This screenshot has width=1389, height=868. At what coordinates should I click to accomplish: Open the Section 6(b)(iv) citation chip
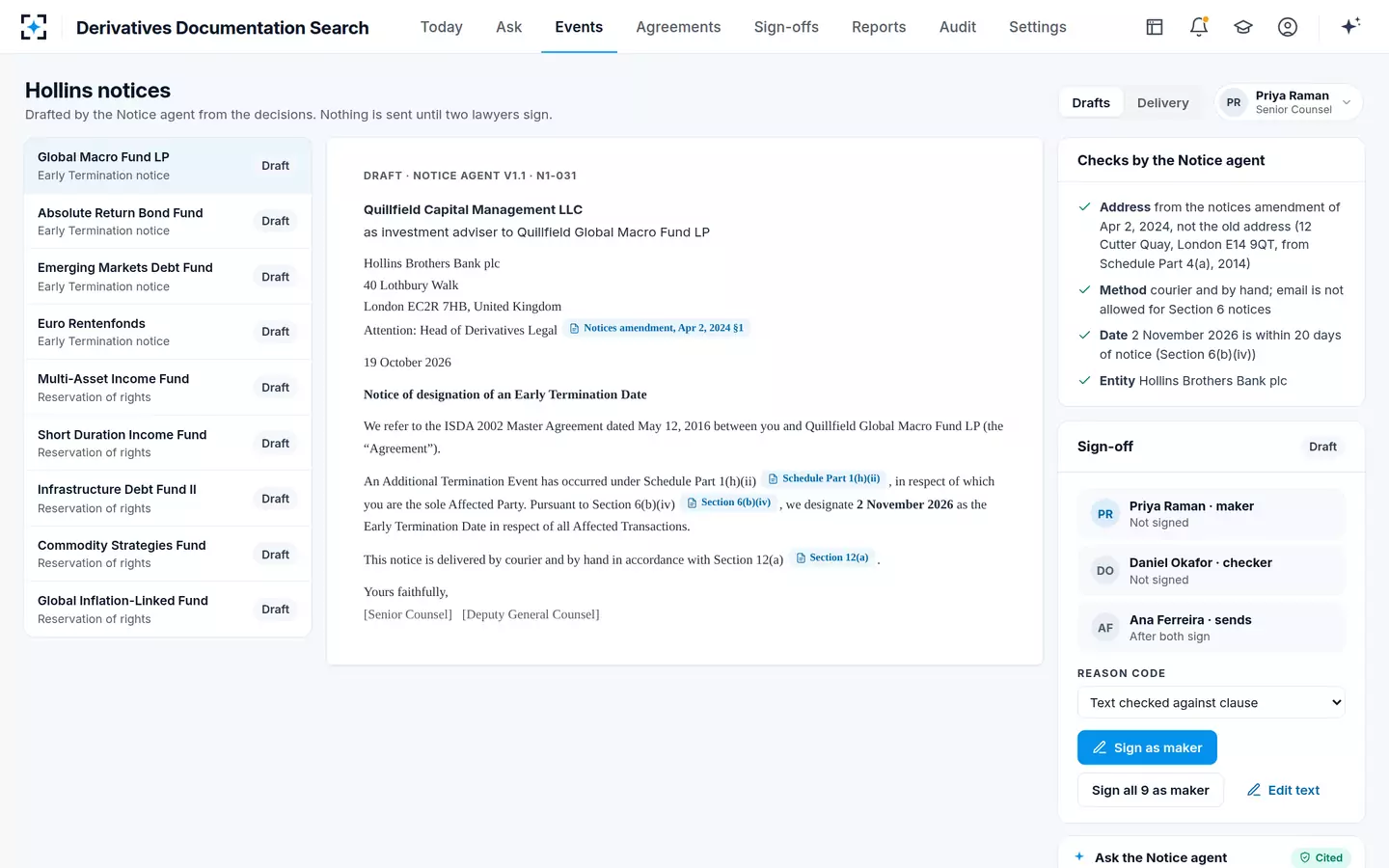pyautogui.click(x=729, y=502)
